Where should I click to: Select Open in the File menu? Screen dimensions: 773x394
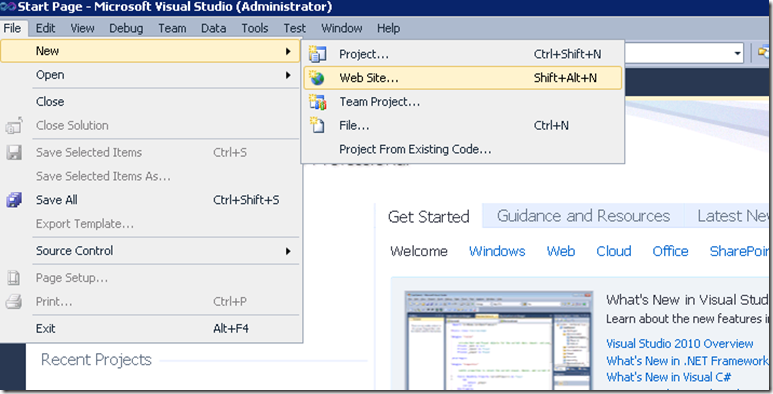150,75
